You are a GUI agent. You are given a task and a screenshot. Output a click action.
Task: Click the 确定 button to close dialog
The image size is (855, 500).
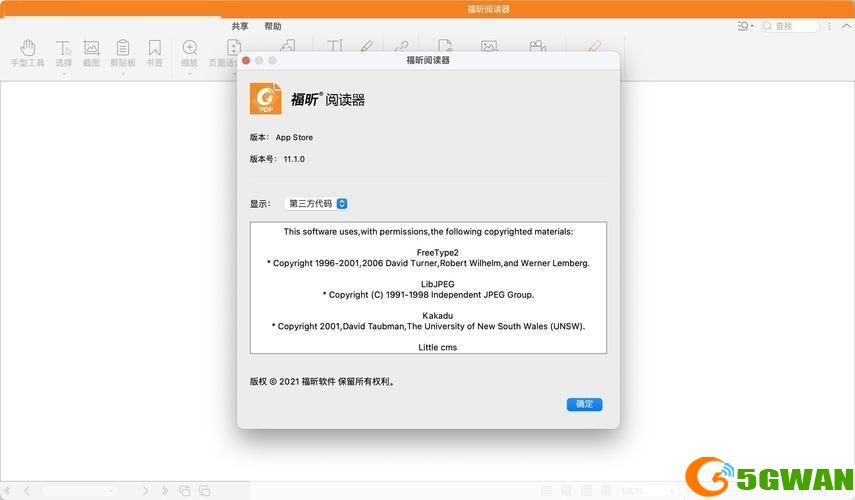(x=584, y=404)
